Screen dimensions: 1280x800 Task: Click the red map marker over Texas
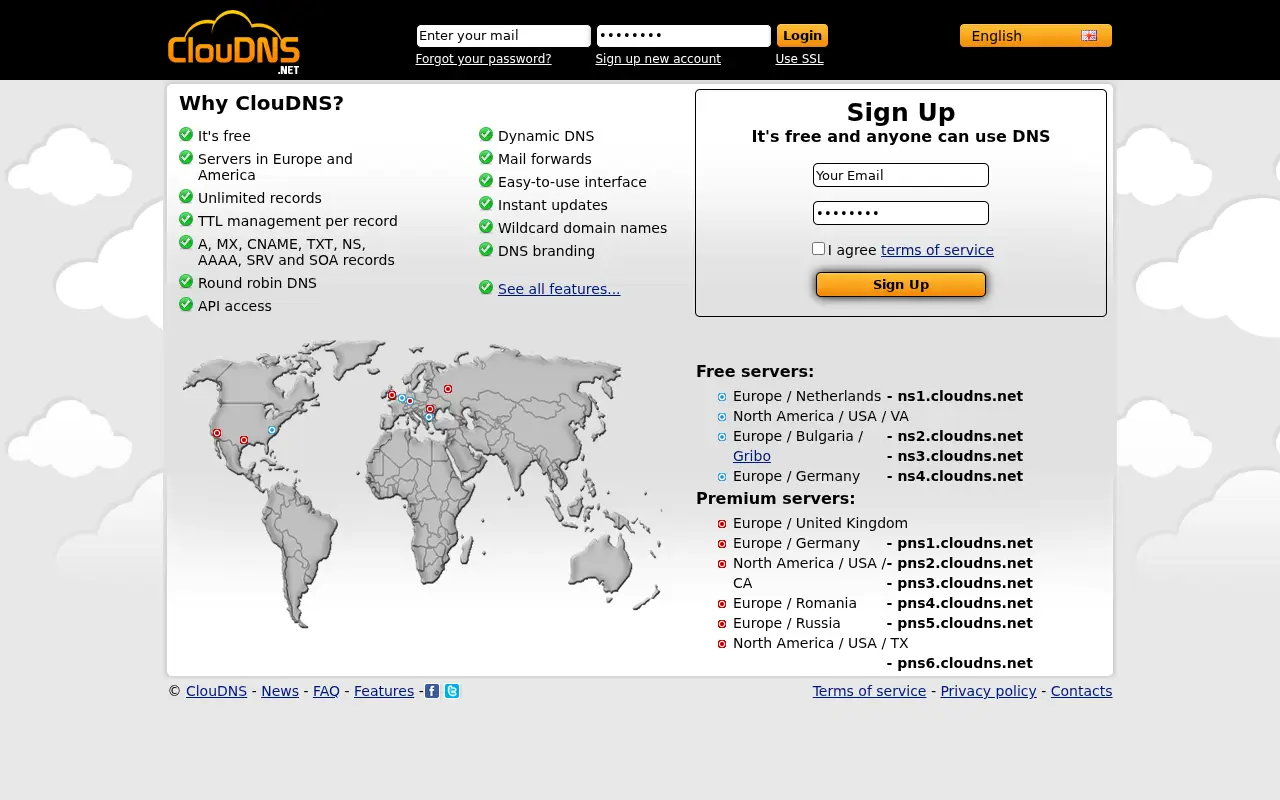pos(244,440)
